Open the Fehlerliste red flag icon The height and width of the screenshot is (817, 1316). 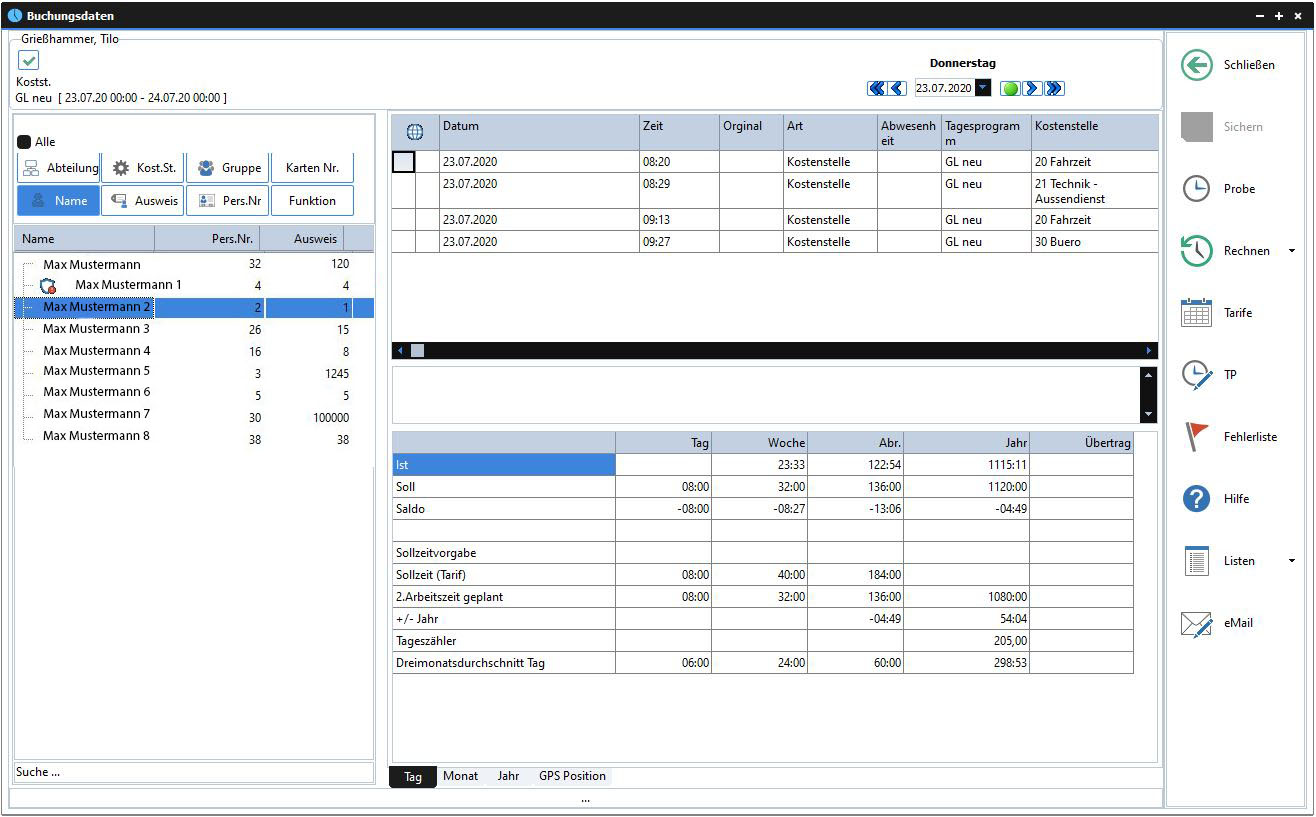[1196, 437]
